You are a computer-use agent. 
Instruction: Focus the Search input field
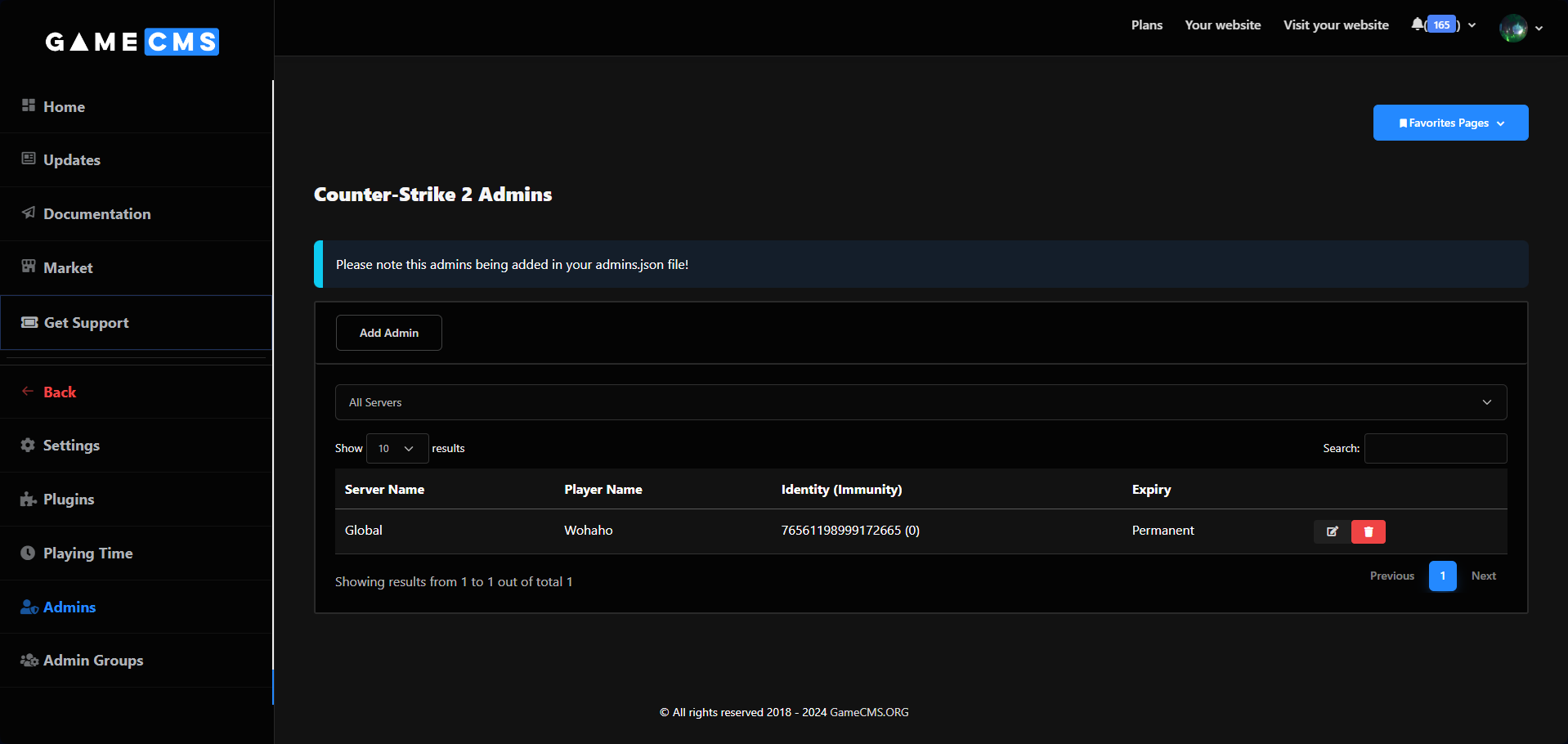click(x=1436, y=448)
